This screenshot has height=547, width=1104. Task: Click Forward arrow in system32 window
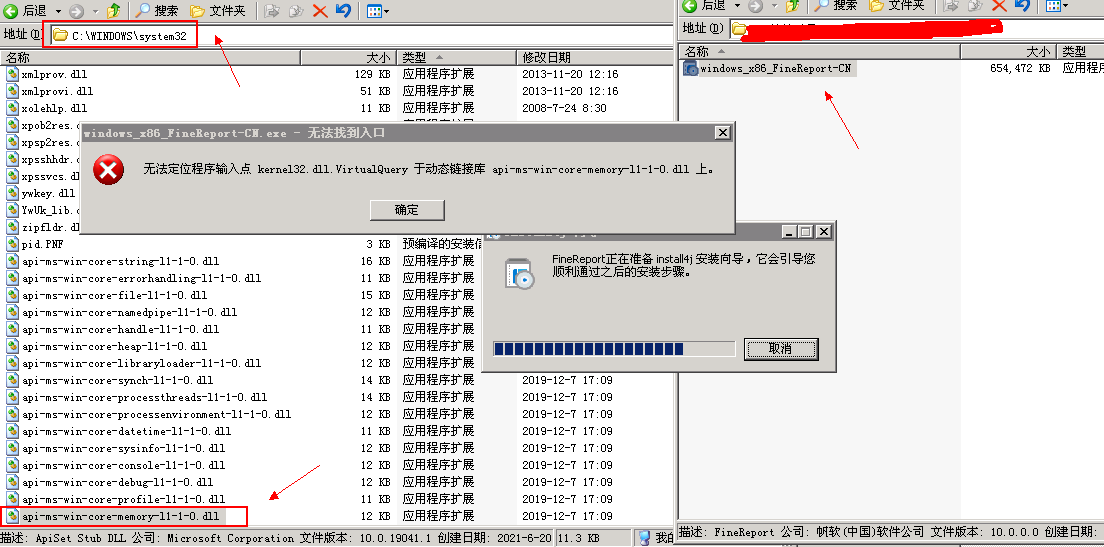(77, 11)
